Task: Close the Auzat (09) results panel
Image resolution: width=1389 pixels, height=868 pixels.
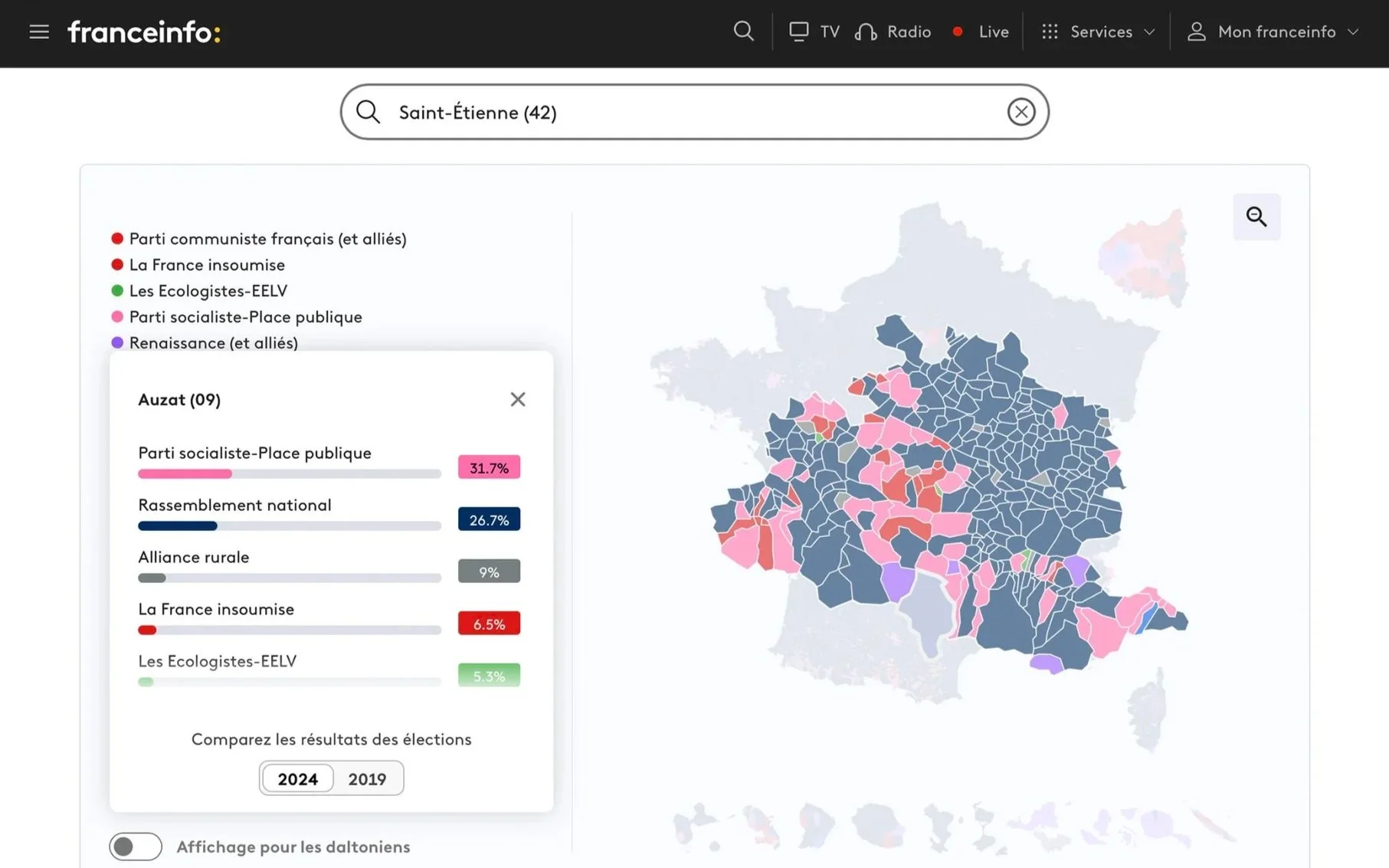Action: pyautogui.click(x=518, y=399)
